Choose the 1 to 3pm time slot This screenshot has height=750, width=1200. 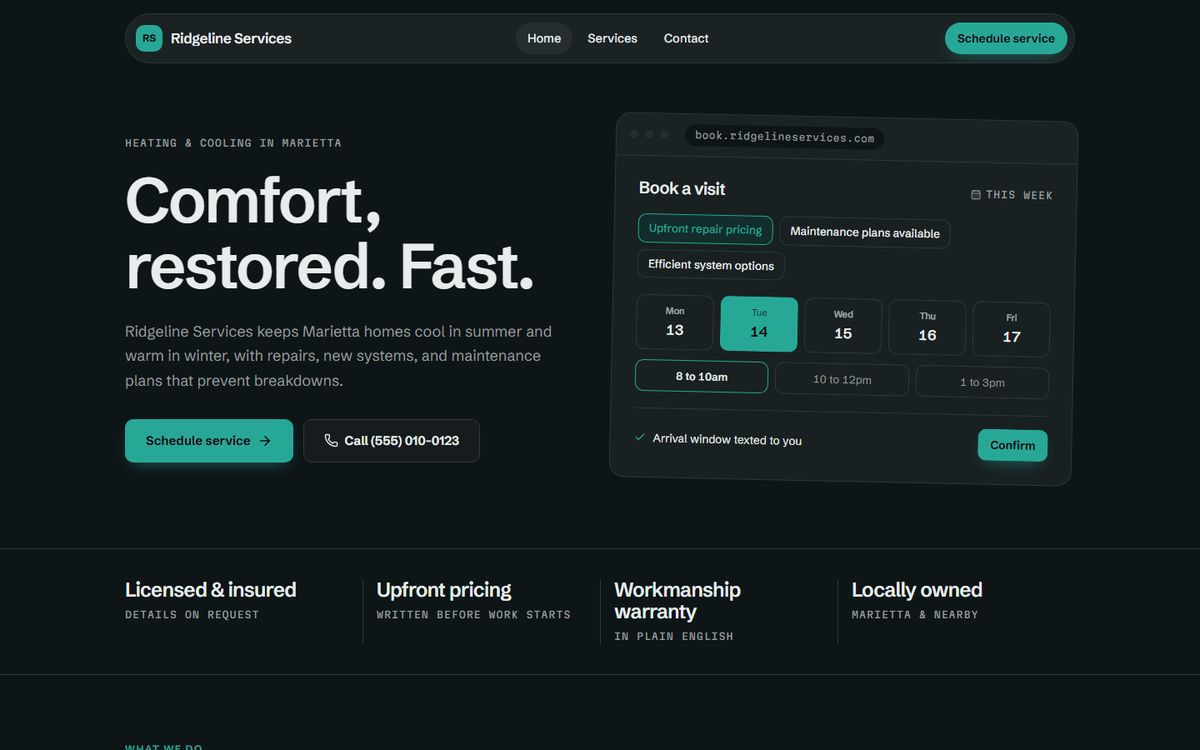click(982, 382)
